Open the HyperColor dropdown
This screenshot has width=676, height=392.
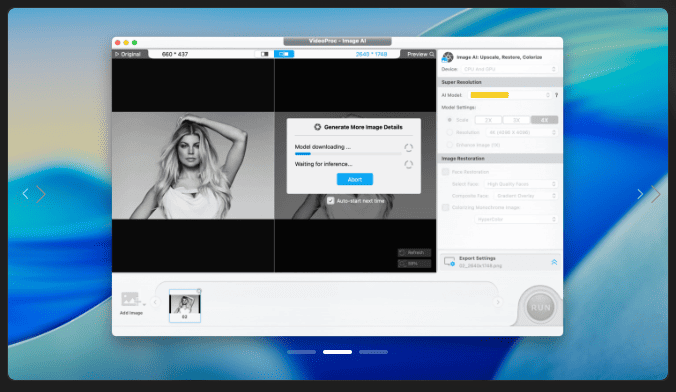[516, 219]
